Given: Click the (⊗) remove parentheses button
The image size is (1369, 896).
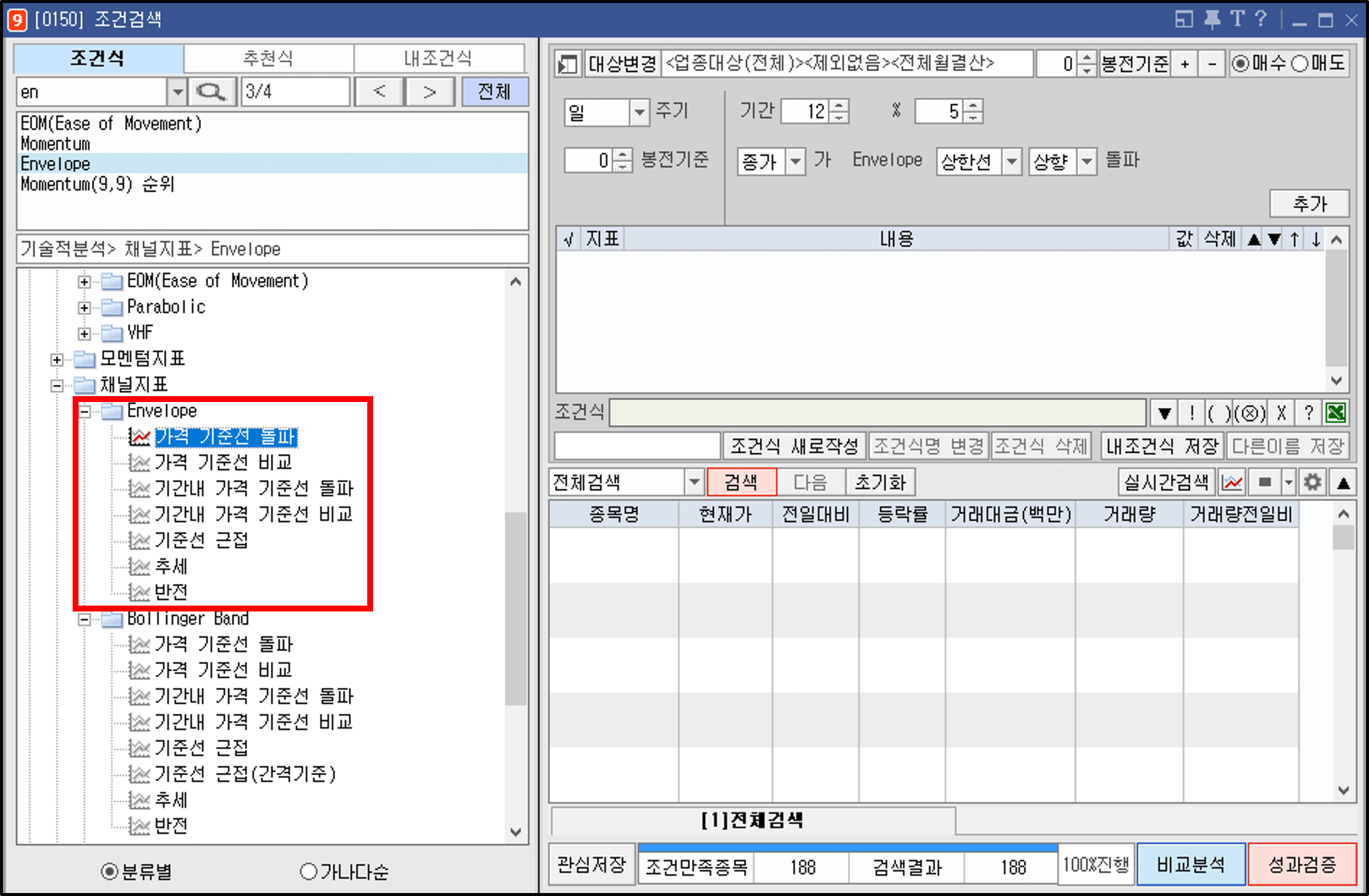Looking at the screenshot, I should [1249, 413].
